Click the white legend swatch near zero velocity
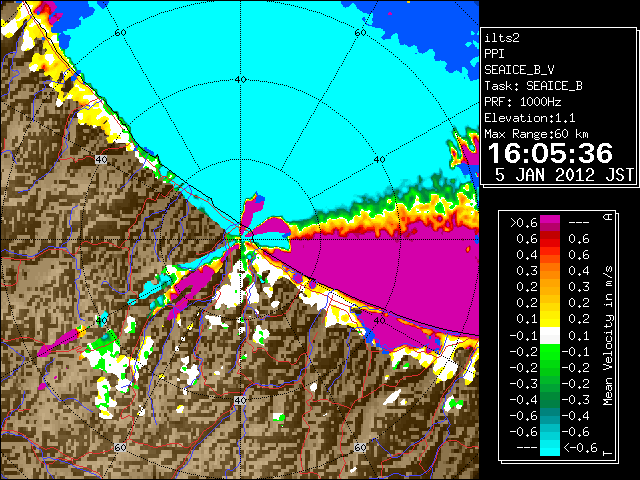Image resolution: width=640 pixels, height=480 pixels. (x=550, y=336)
